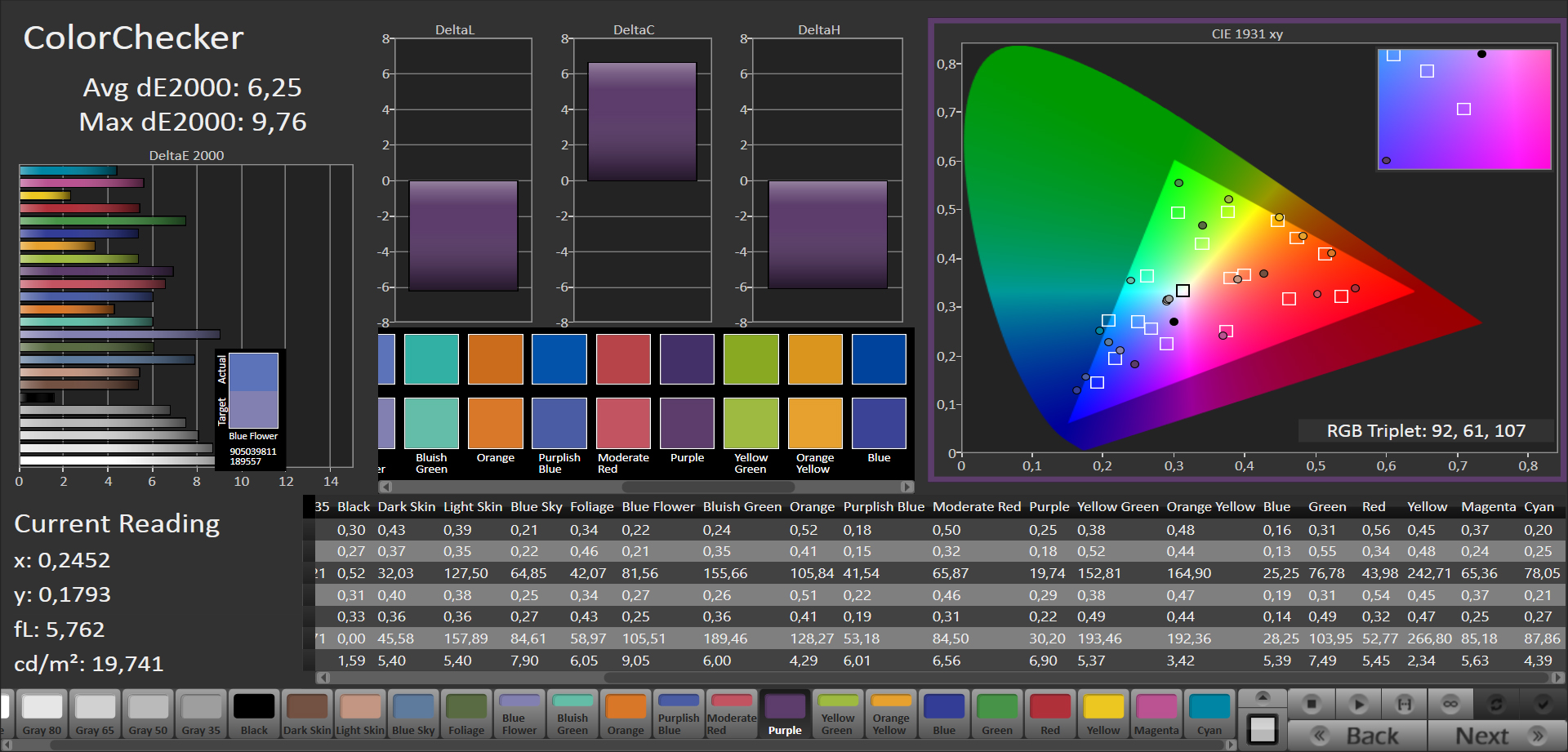
Task: Click the Avg dE2000: 6,25 value
Action: pyautogui.click(x=193, y=87)
